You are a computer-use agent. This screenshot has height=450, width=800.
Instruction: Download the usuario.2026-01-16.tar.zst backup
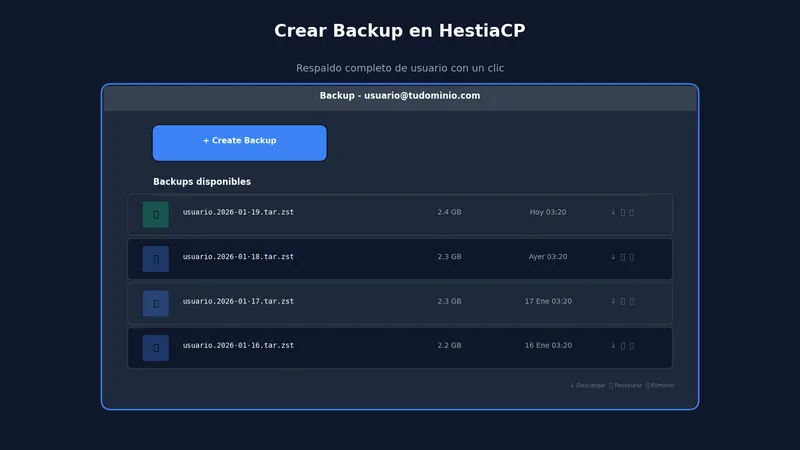point(613,345)
